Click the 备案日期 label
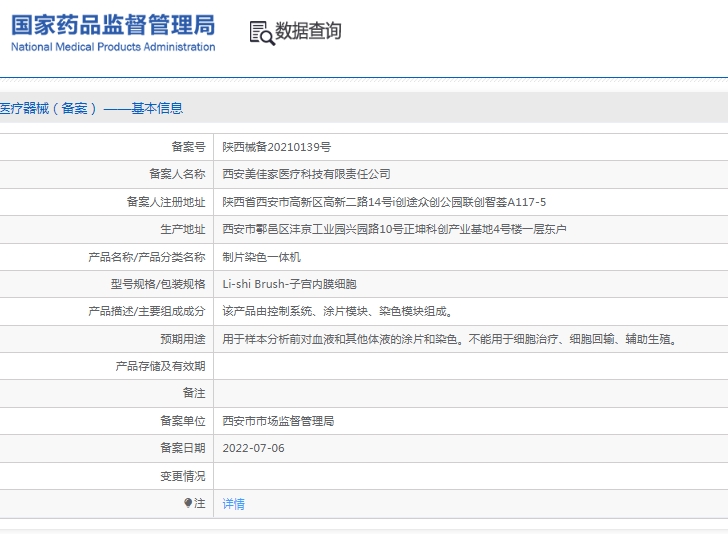Screen dimensions: 728x534 pyautogui.click(x=183, y=448)
